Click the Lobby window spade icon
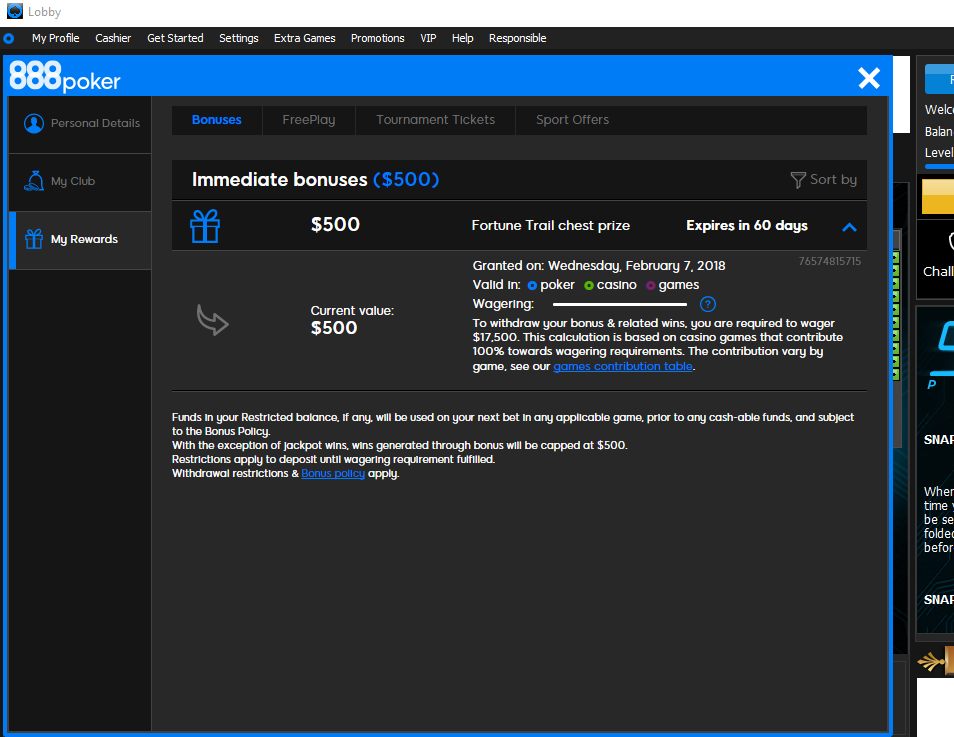 click(15, 11)
